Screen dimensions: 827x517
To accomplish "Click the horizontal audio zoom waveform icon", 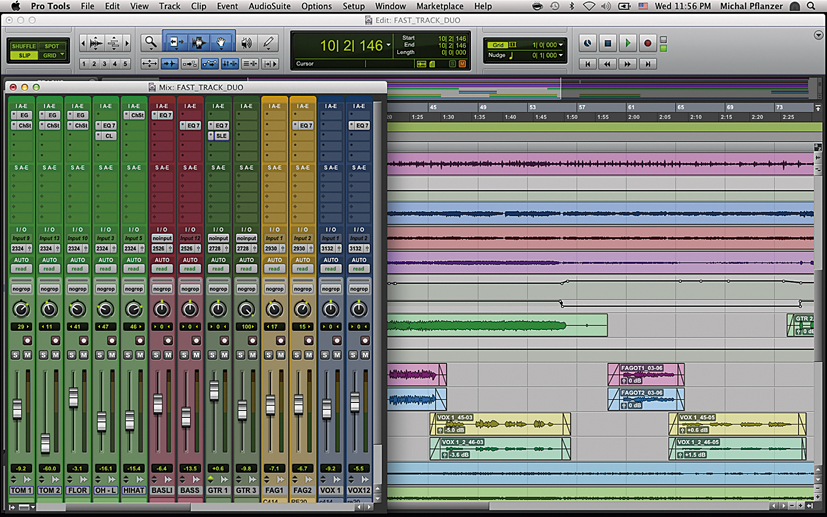I will click(96, 43).
